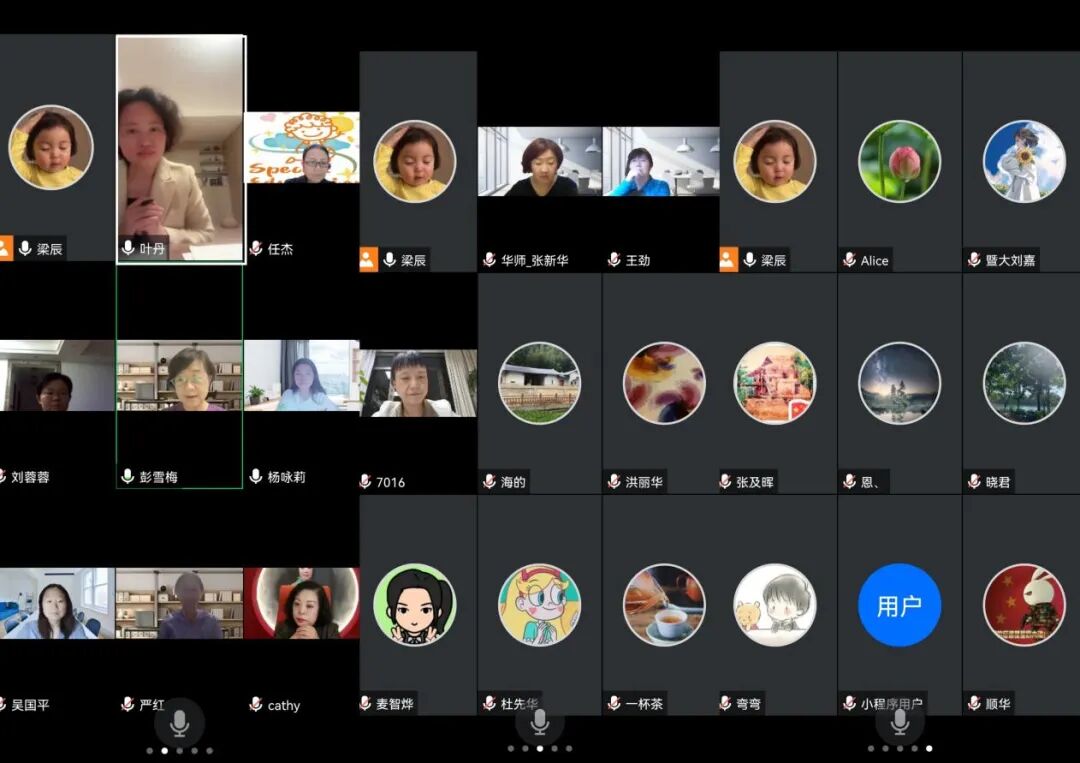Click the name label 小程序用户
This screenshot has width=1080, height=763.
(x=891, y=704)
